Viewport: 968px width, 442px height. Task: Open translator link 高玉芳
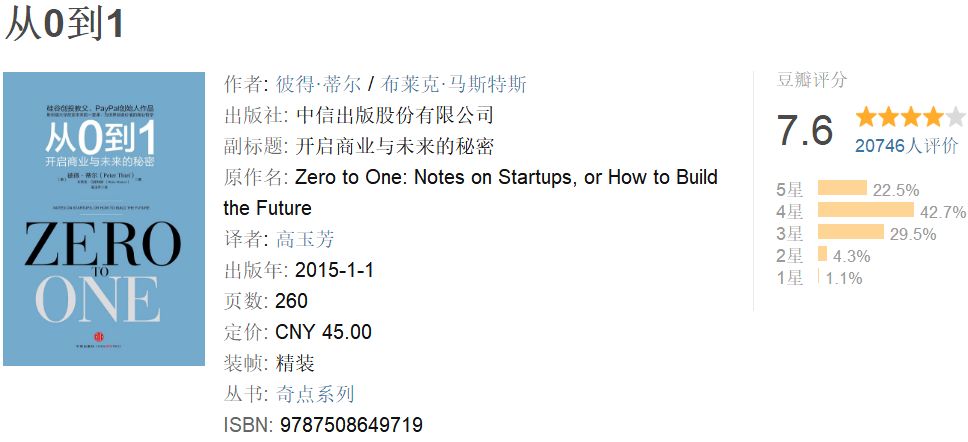pyautogui.click(x=305, y=239)
